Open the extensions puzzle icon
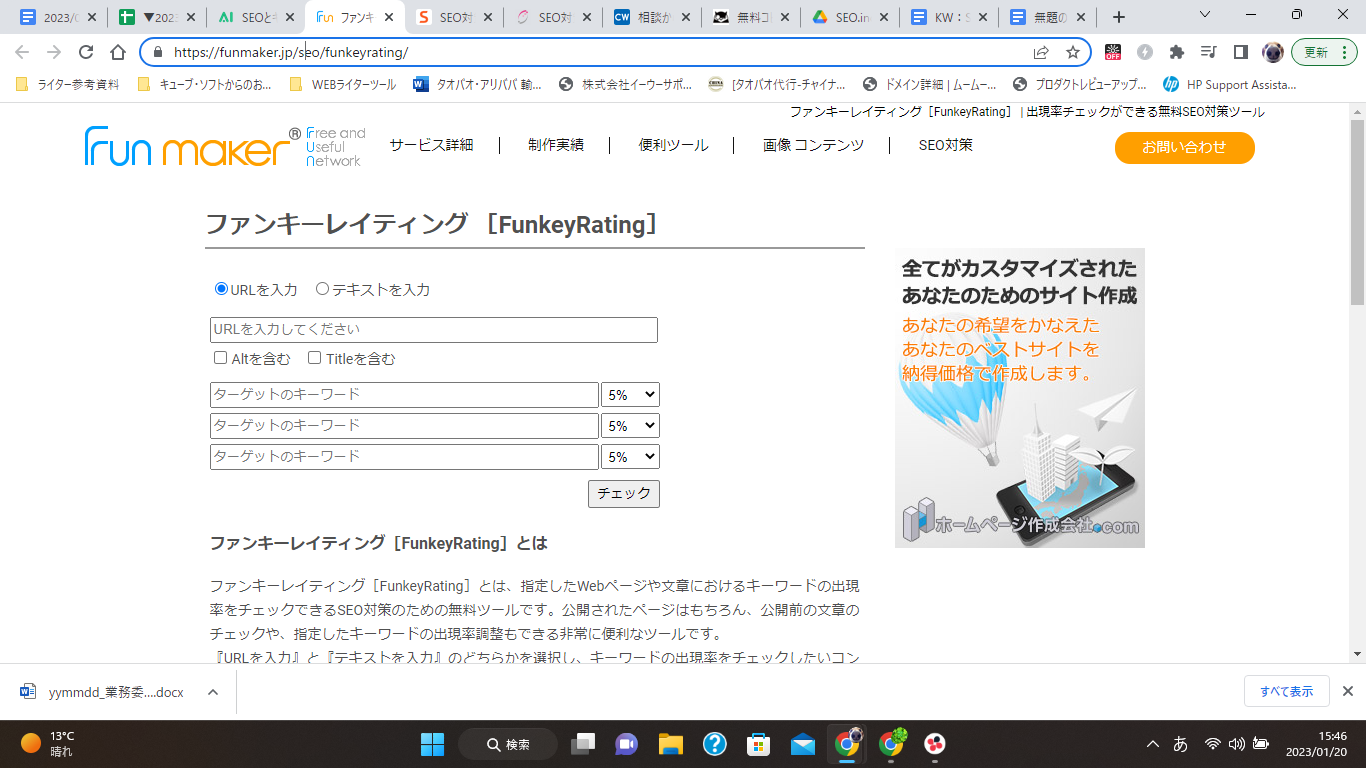Screen dimensions: 1366x768 point(1177,52)
